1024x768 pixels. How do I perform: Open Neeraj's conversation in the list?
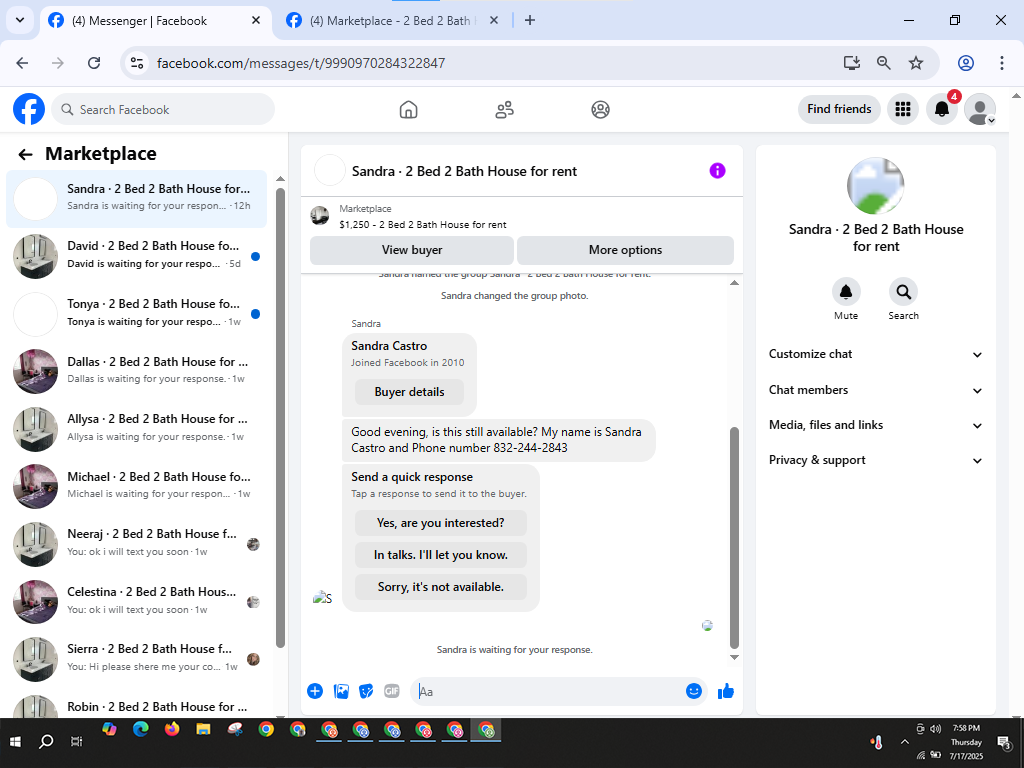pyautogui.click(x=136, y=544)
